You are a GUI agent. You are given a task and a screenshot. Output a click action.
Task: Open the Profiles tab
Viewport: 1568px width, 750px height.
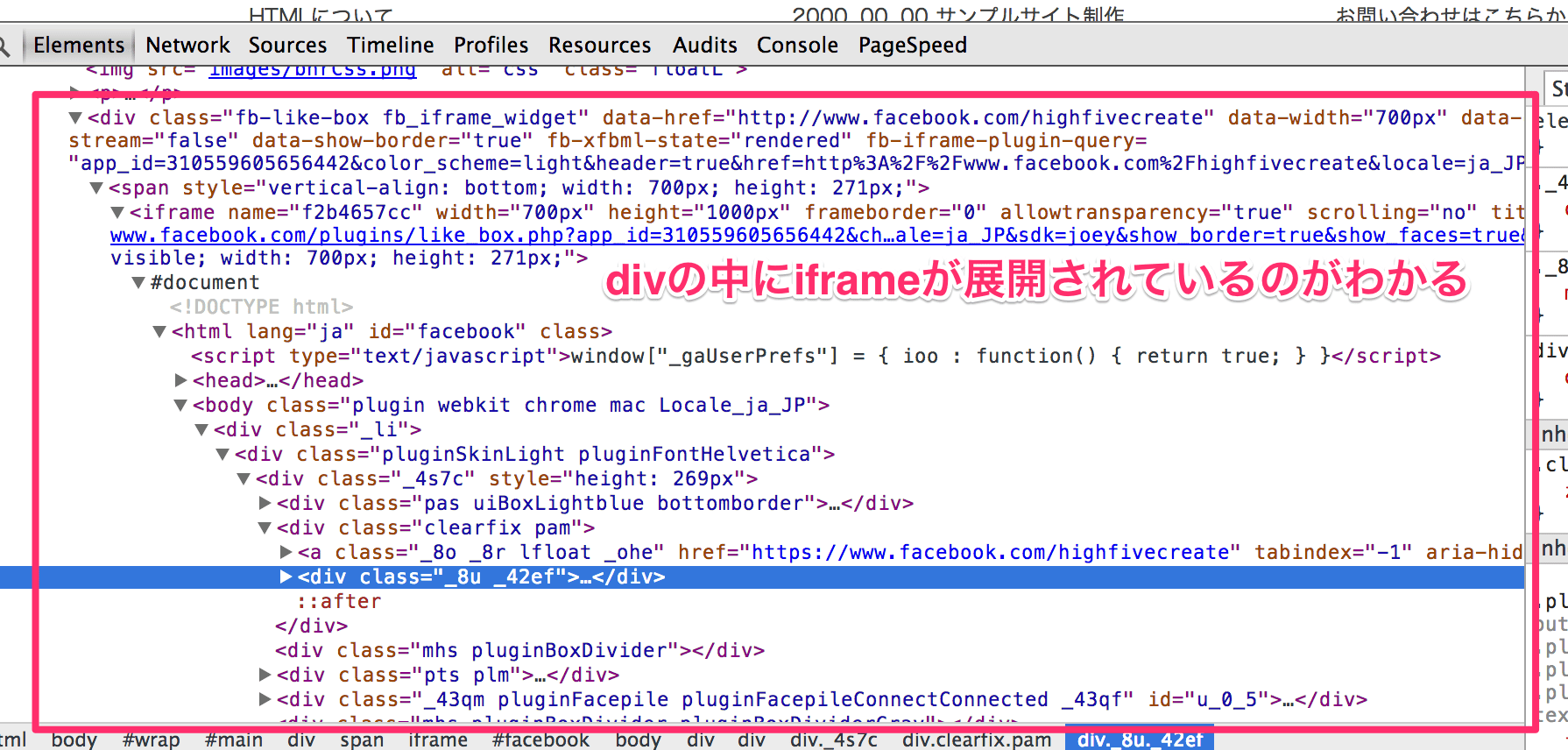(491, 45)
